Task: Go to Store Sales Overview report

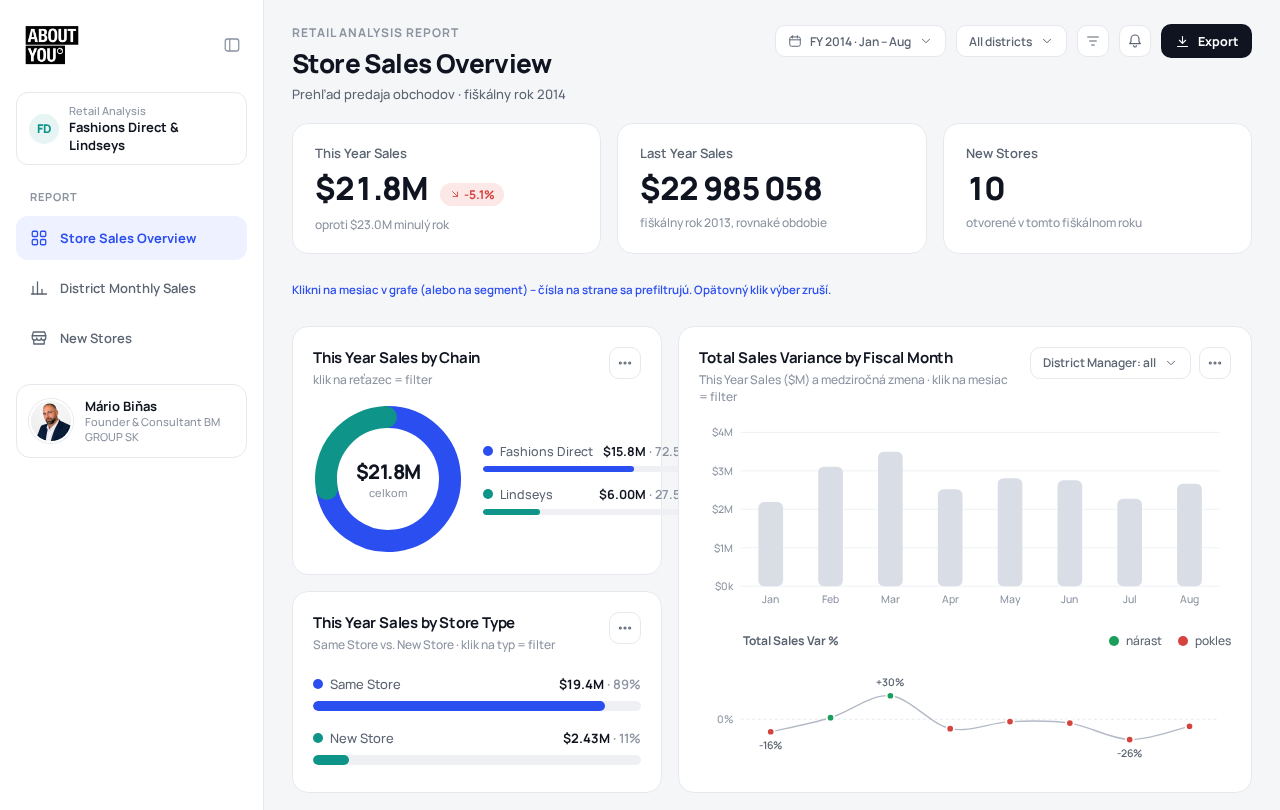Action: coord(131,238)
